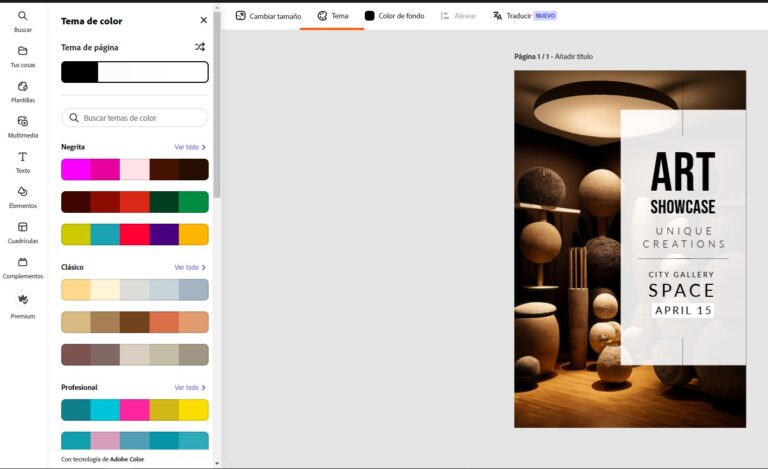Shuffle the page theme colors
The height and width of the screenshot is (469, 768).
pos(199,47)
